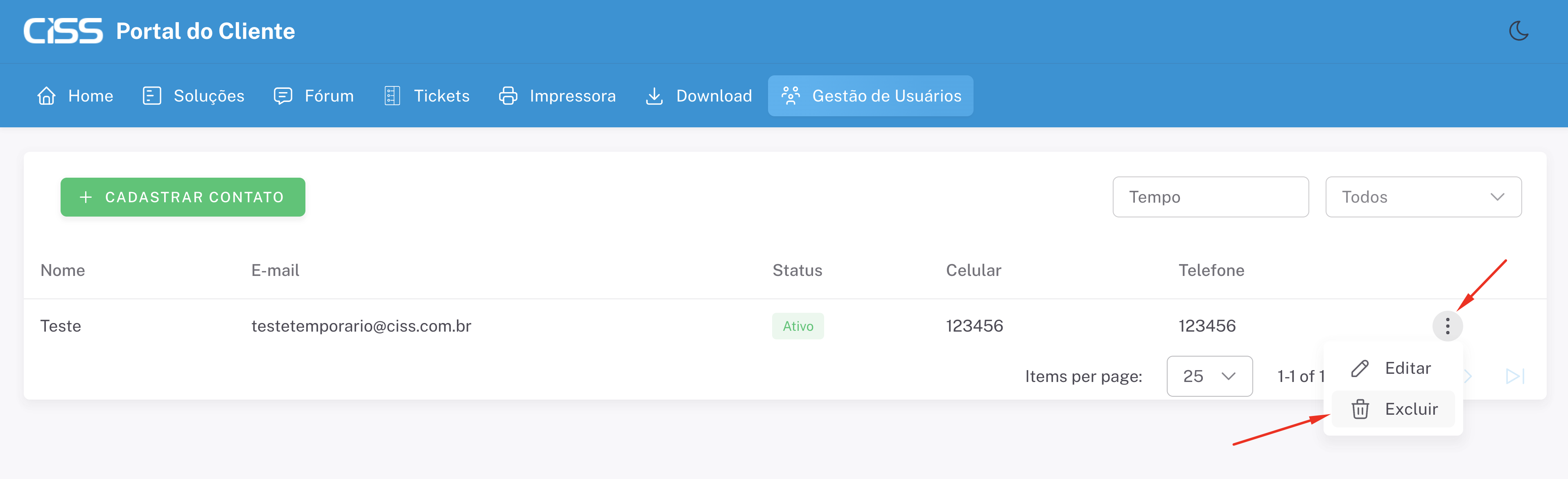
Task: Click the Home house icon
Action: 46,96
